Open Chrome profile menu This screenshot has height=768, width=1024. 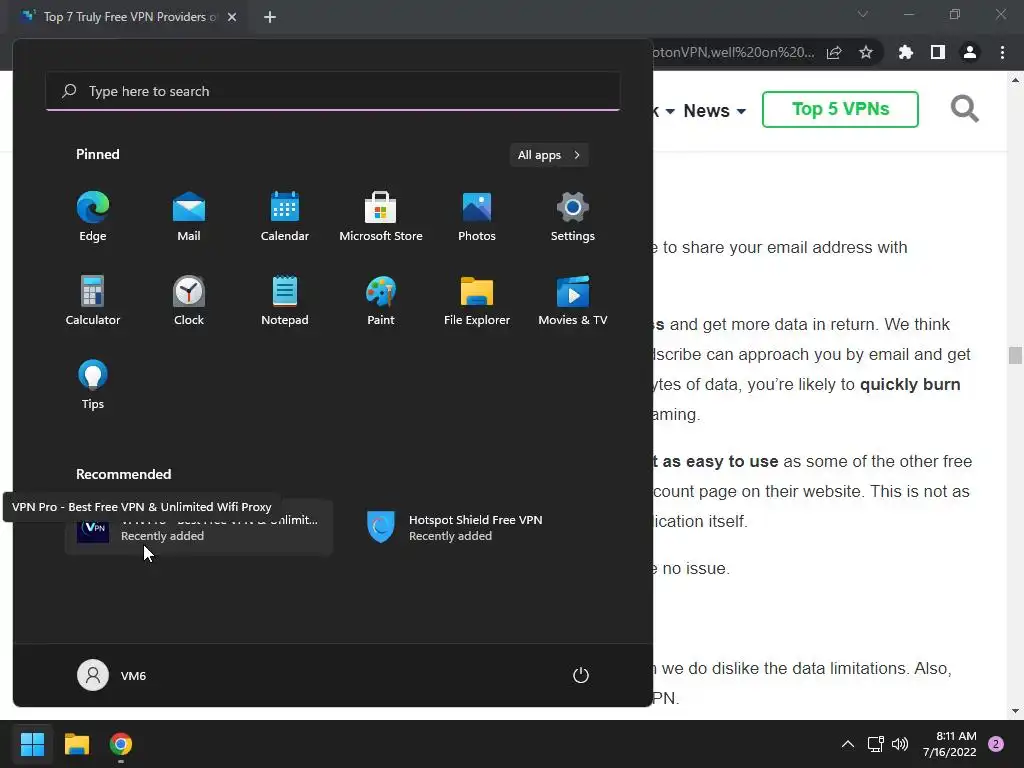(x=970, y=53)
